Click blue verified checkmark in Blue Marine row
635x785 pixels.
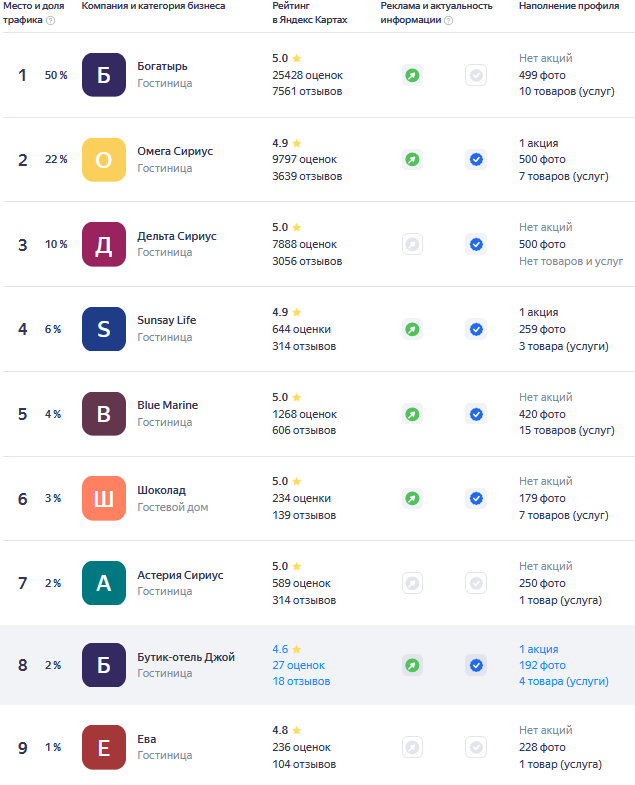coord(476,415)
